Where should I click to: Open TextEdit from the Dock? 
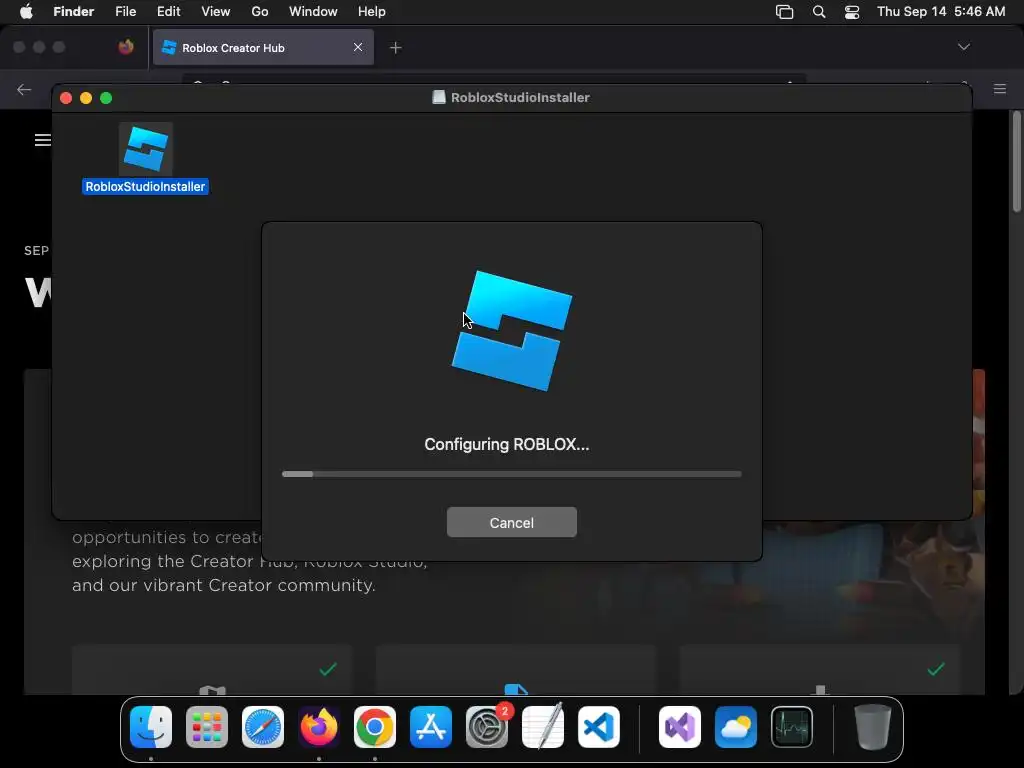coord(543,727)
